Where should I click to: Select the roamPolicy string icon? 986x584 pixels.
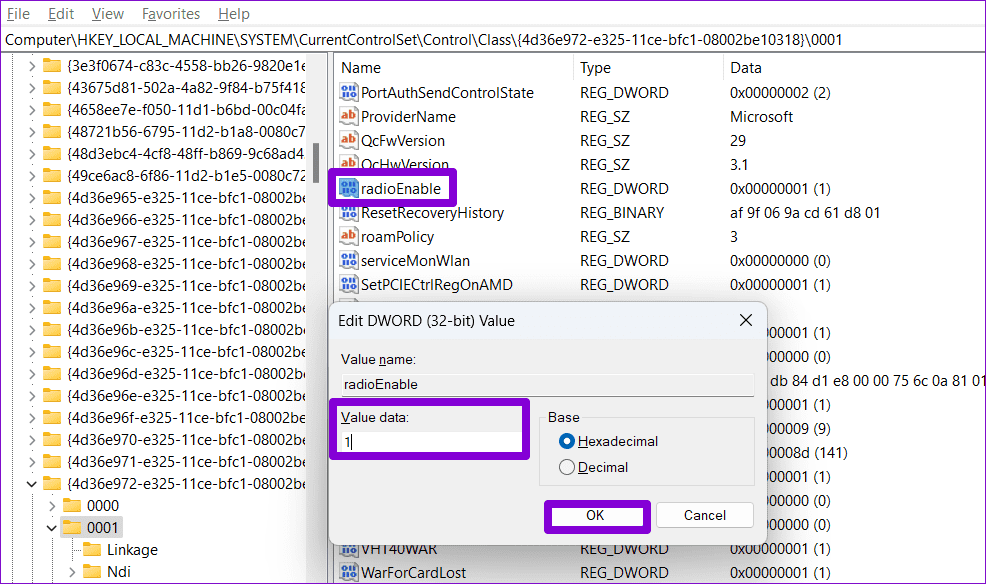click(x=348, y=236)
